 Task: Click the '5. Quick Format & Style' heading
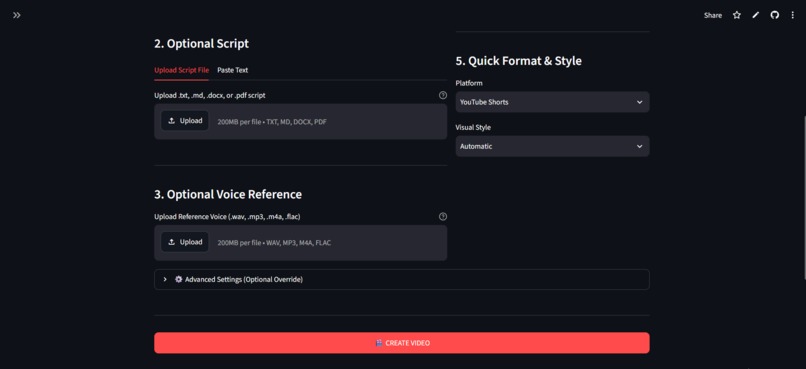pos(519,61)
